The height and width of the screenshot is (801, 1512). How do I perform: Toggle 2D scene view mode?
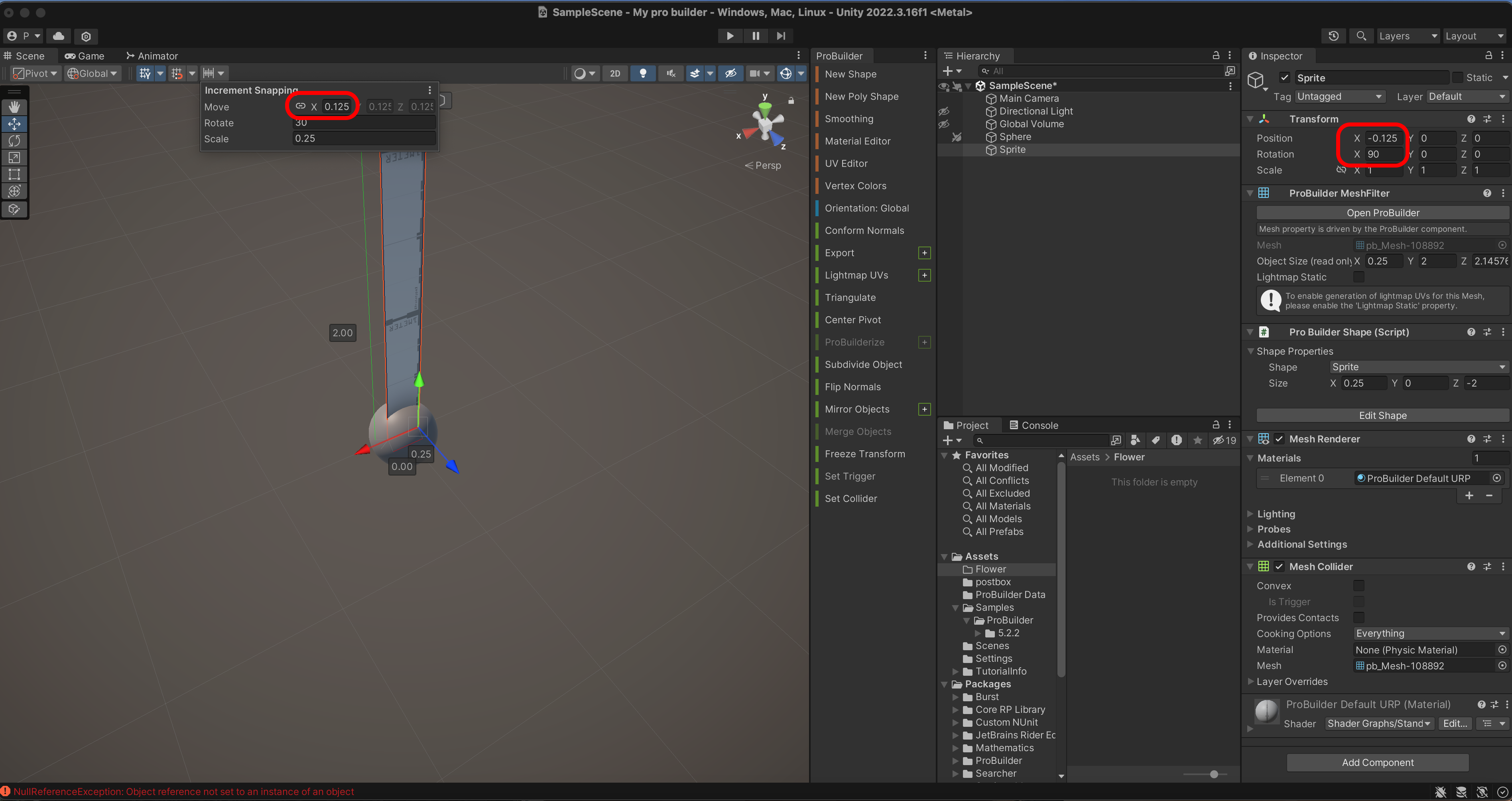point(614,73)
